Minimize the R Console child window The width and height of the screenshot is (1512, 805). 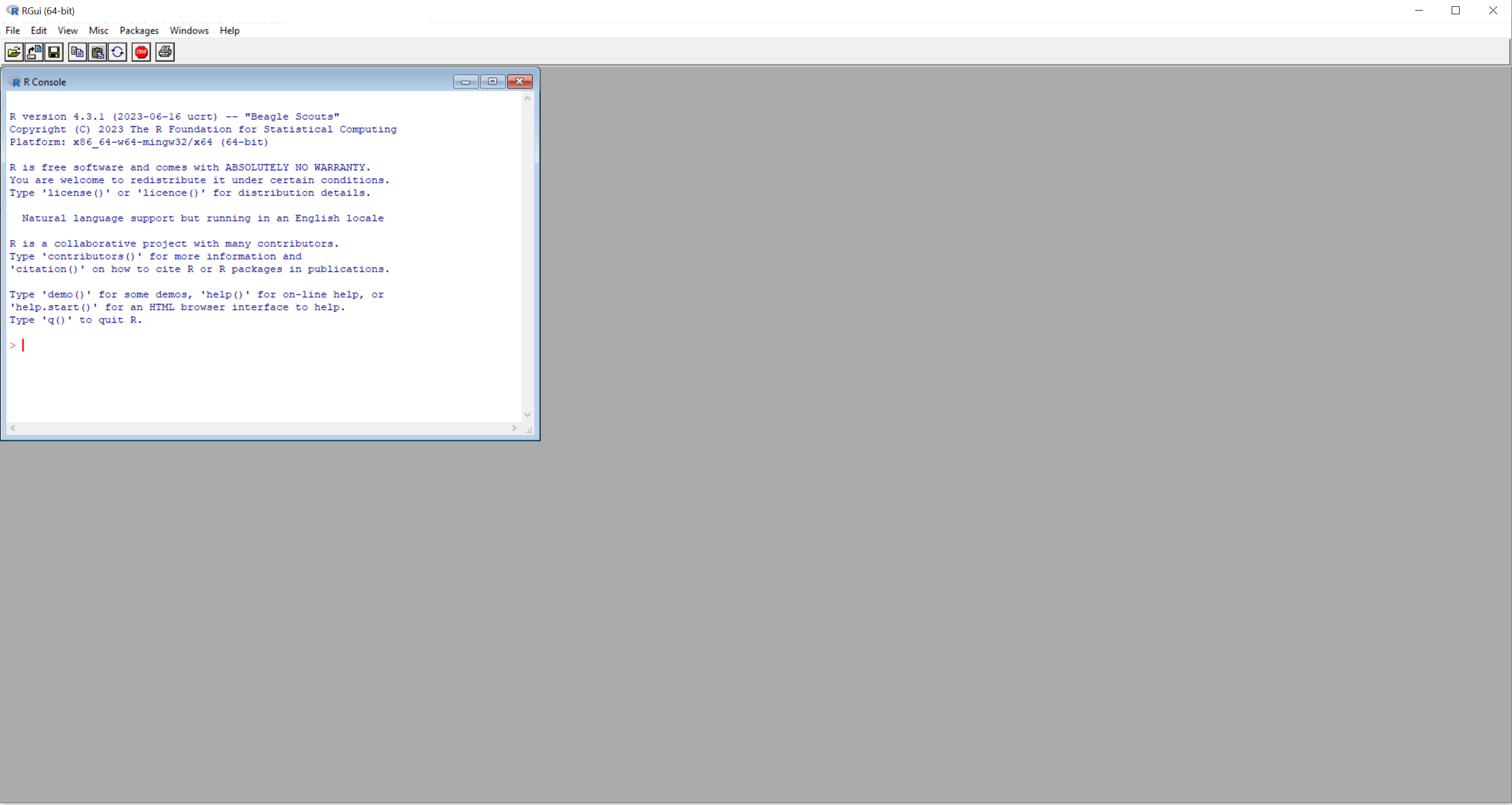(466, 82)
